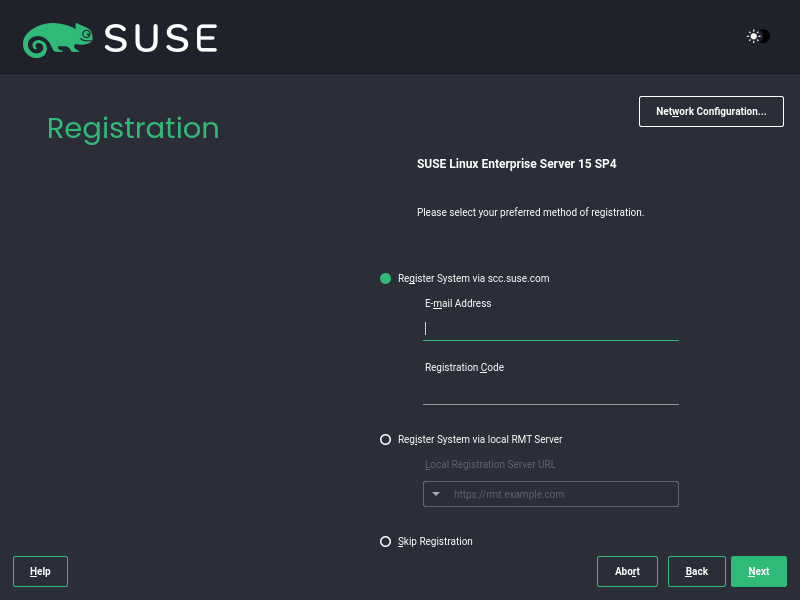Click the E-mail Address label
The image size is (800, 600).
(x=458, y=303)
